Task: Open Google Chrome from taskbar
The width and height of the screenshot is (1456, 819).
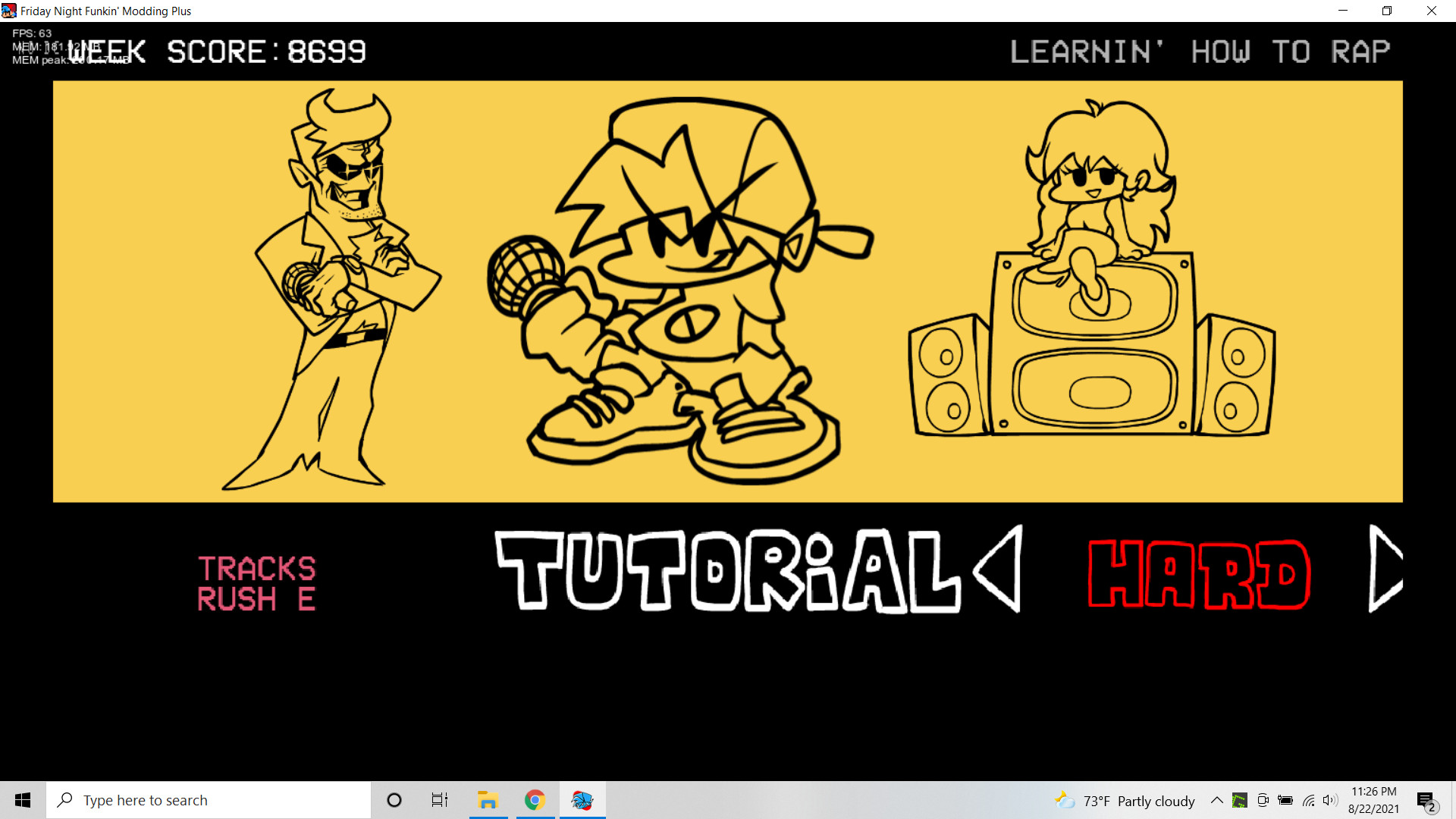Action: tap(535, 800)
